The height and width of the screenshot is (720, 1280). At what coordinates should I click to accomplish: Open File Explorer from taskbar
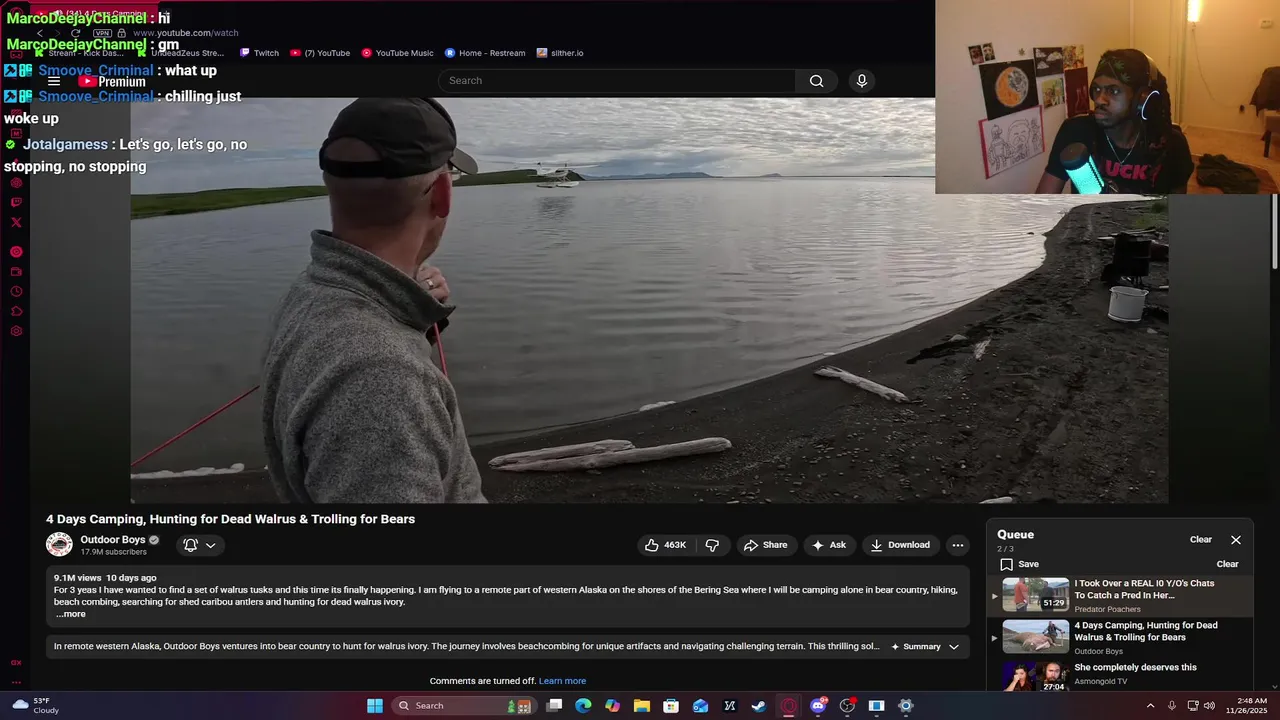pos(641,706)
